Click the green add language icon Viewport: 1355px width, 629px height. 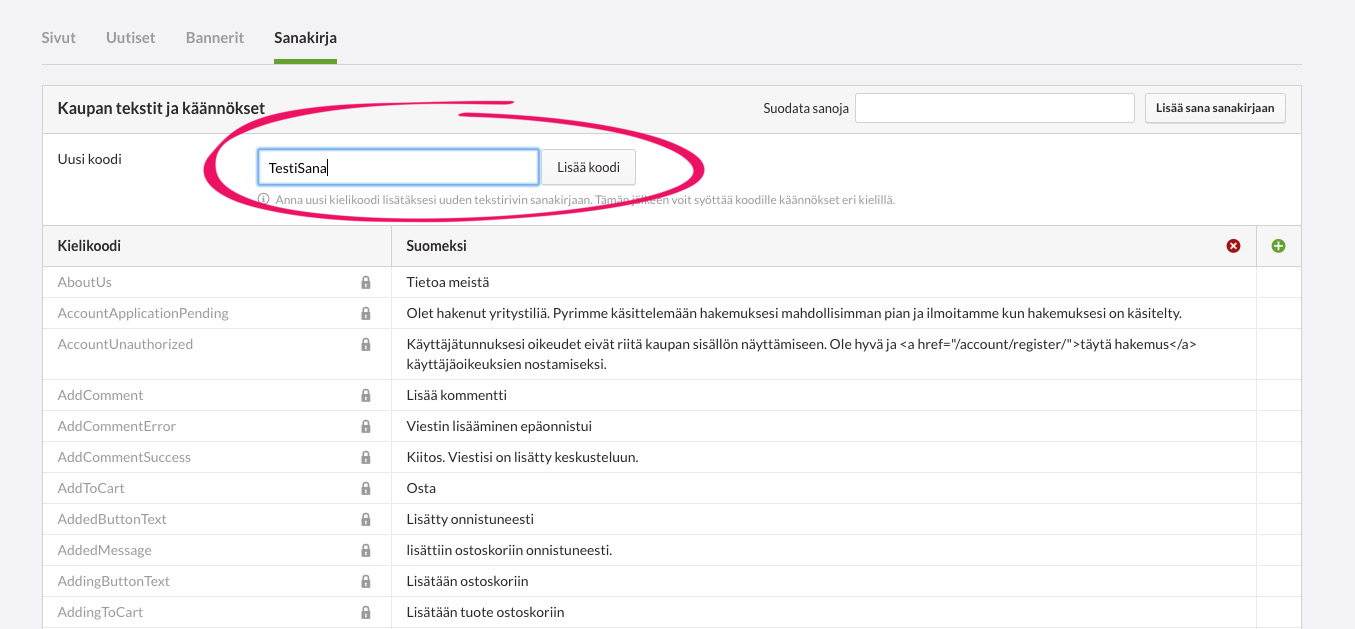1278,246
